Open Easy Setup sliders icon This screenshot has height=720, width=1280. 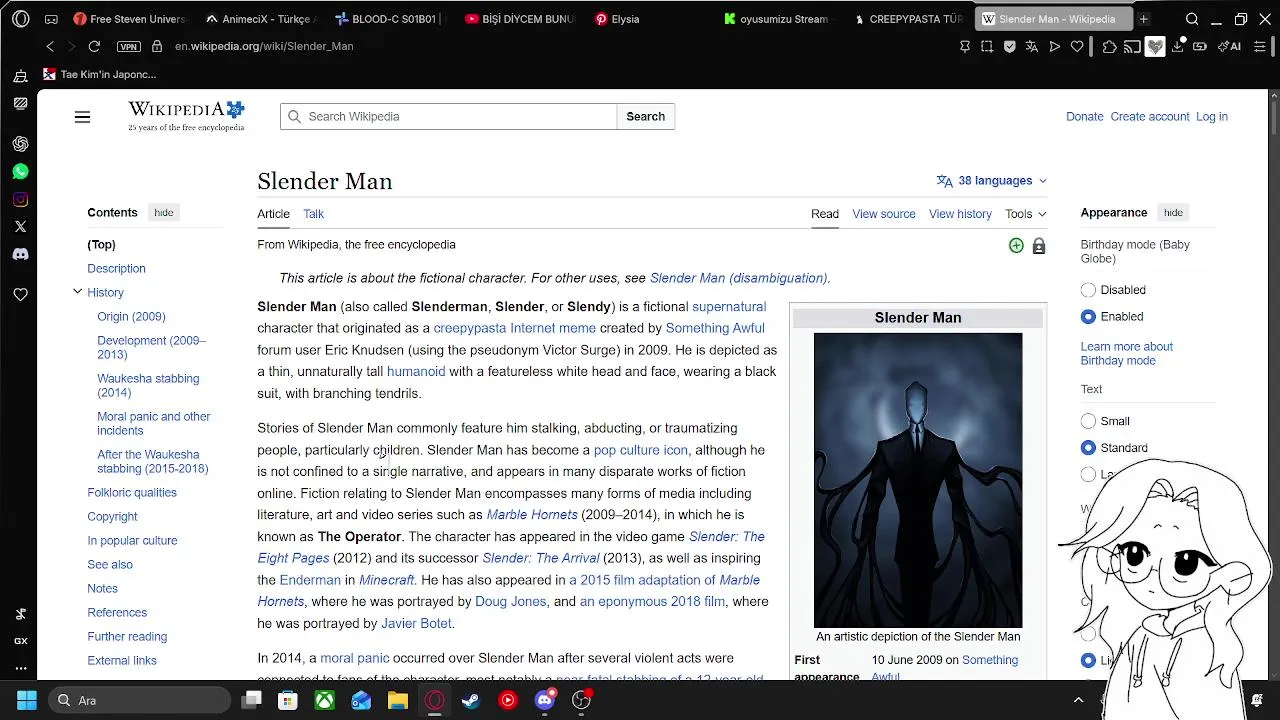click(x=1259, y=46)
